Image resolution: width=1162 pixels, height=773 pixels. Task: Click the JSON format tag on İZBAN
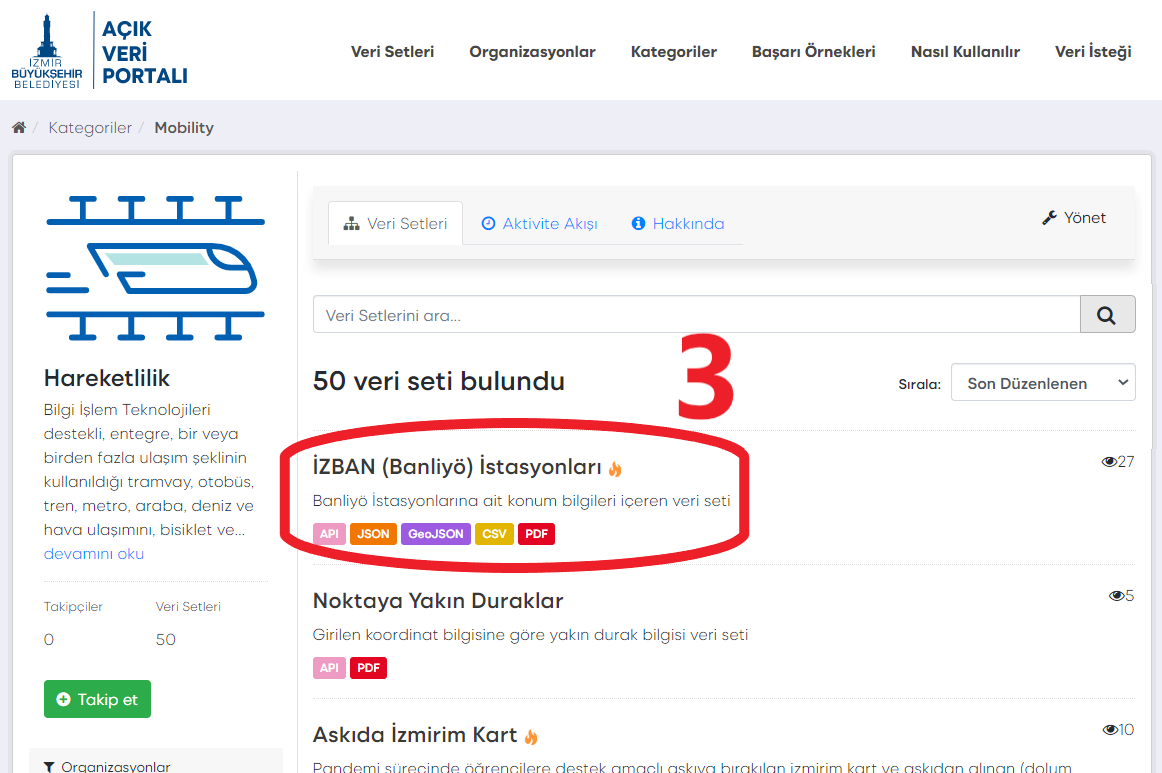tap(373, 534)
